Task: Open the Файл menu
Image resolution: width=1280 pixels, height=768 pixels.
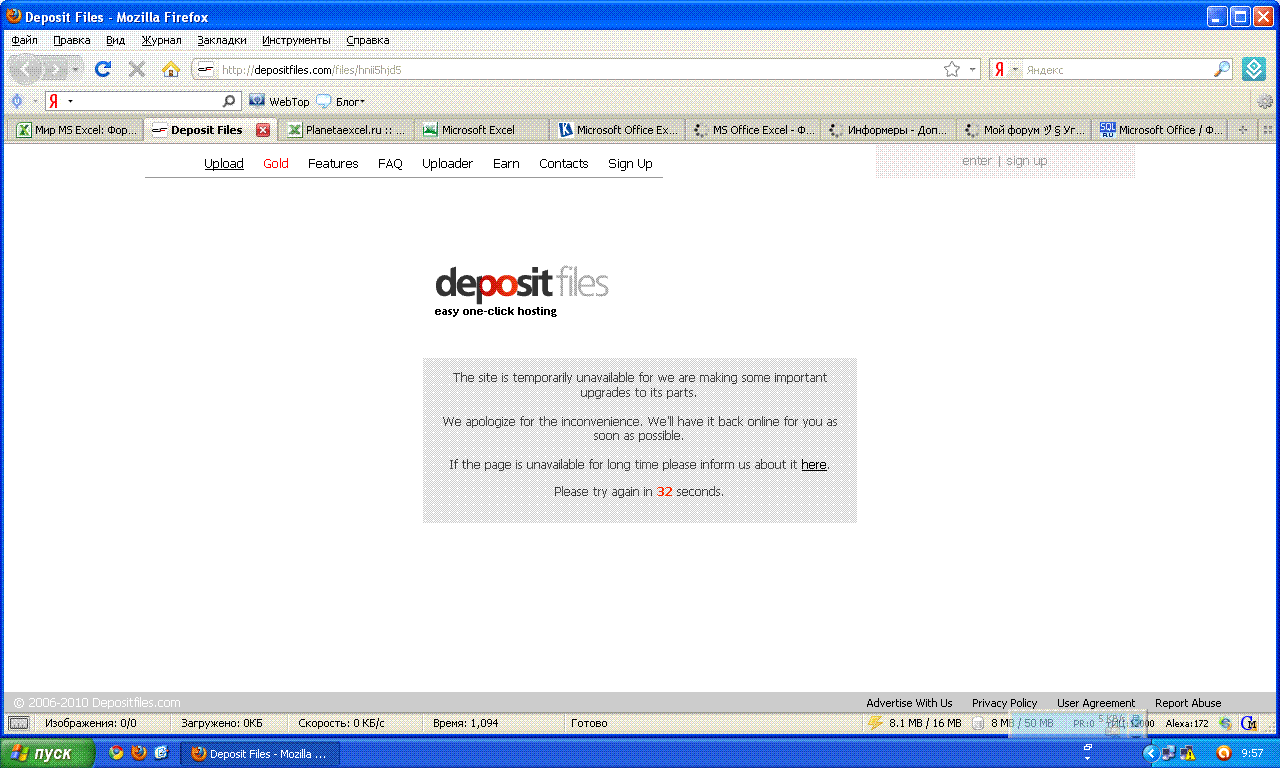Action: click(25, 40)
